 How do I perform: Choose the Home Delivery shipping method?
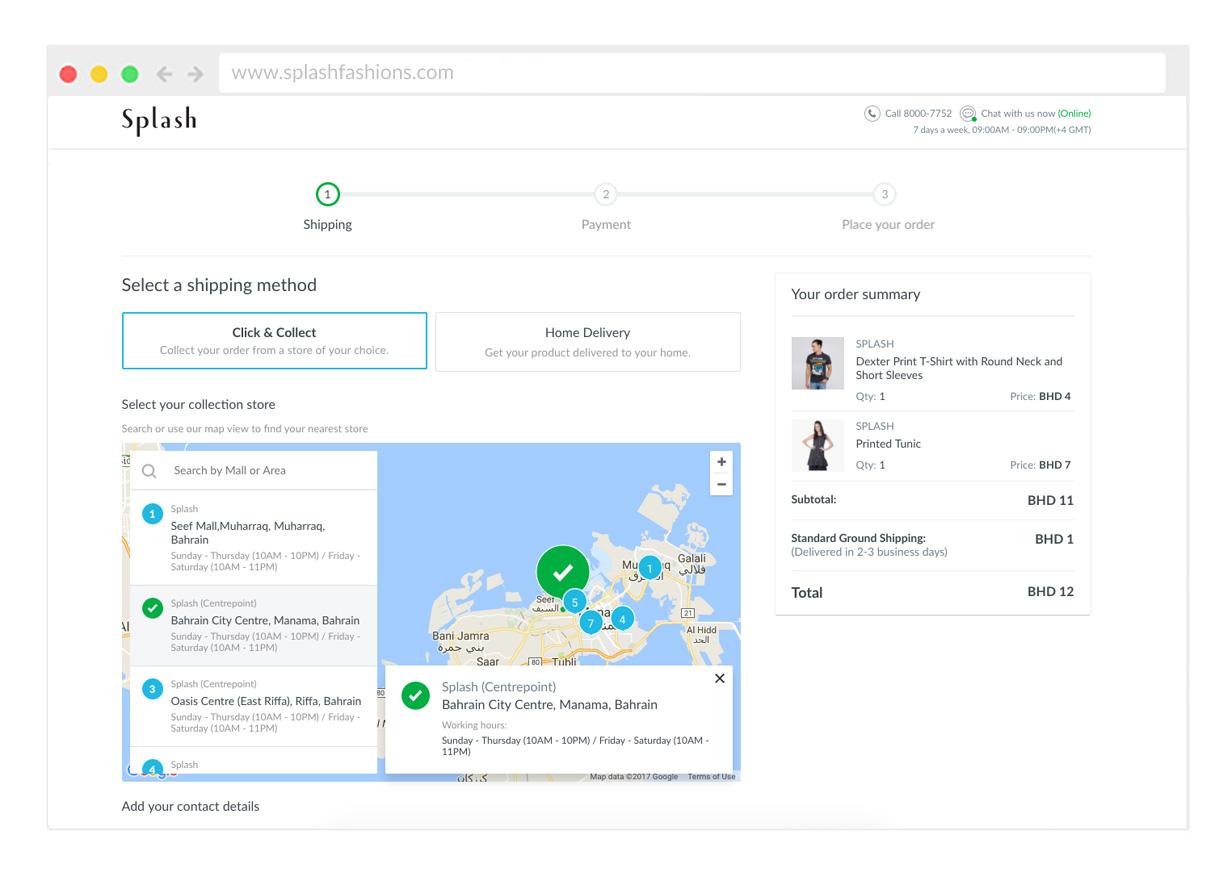tap(588, 341)
